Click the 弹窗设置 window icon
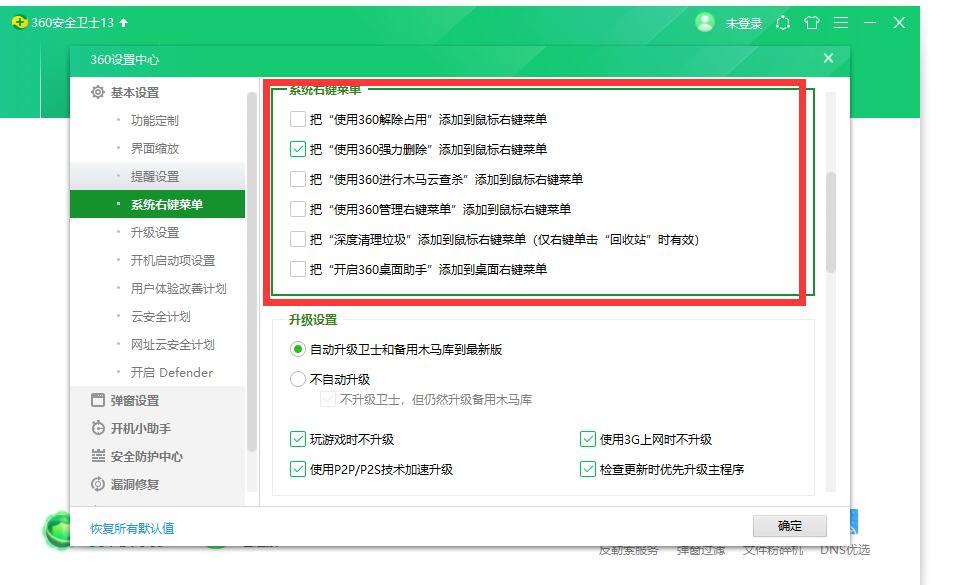This screenshot has width=956, height=585. (98, 400)
